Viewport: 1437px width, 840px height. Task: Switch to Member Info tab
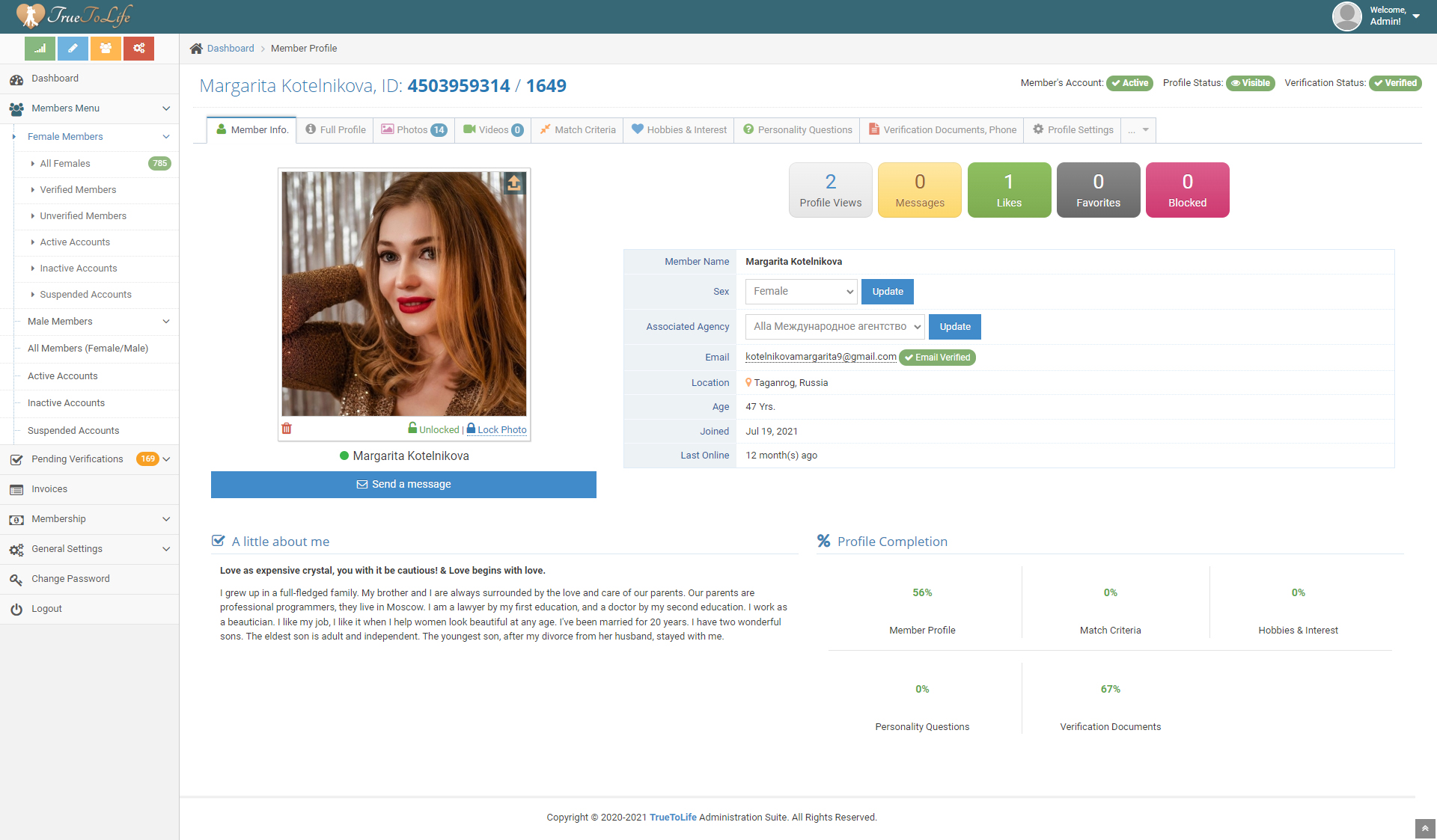coord(251,130)
